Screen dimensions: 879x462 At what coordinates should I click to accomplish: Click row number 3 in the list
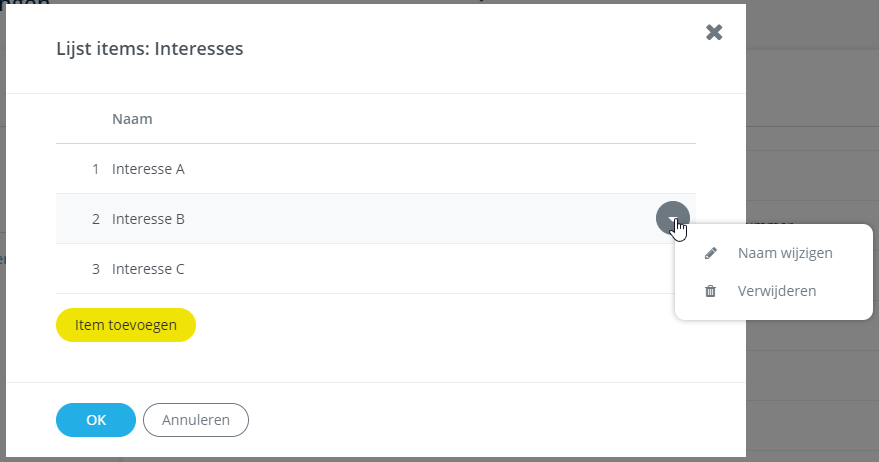pyautogui.click(x=96, y=269)
